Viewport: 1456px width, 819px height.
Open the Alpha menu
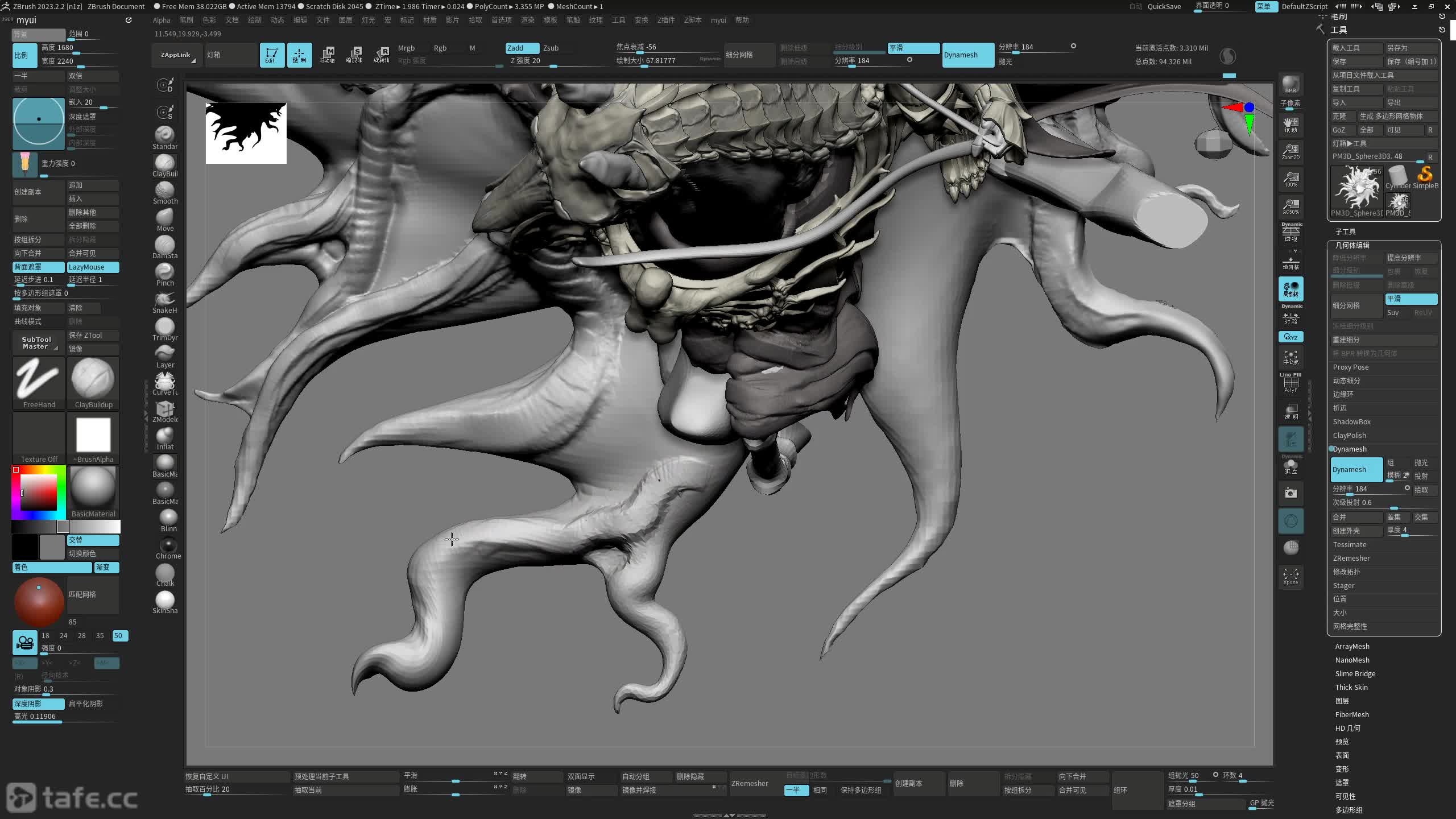[162, 20]
